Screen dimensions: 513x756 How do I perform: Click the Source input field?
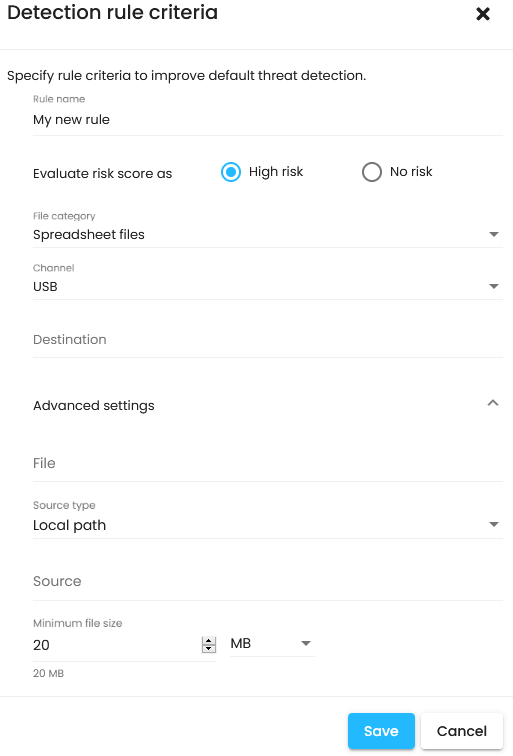268,581
